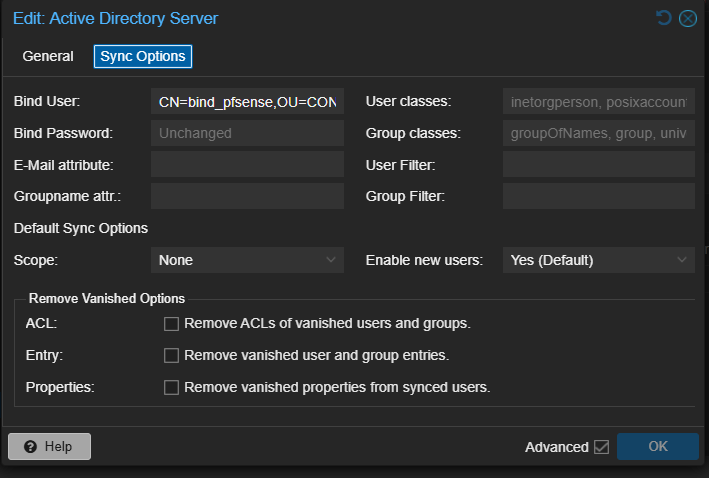This screenshot has width=709, height=478.
Task: Uncheck the Advanced checkbox
Action: 601,447
